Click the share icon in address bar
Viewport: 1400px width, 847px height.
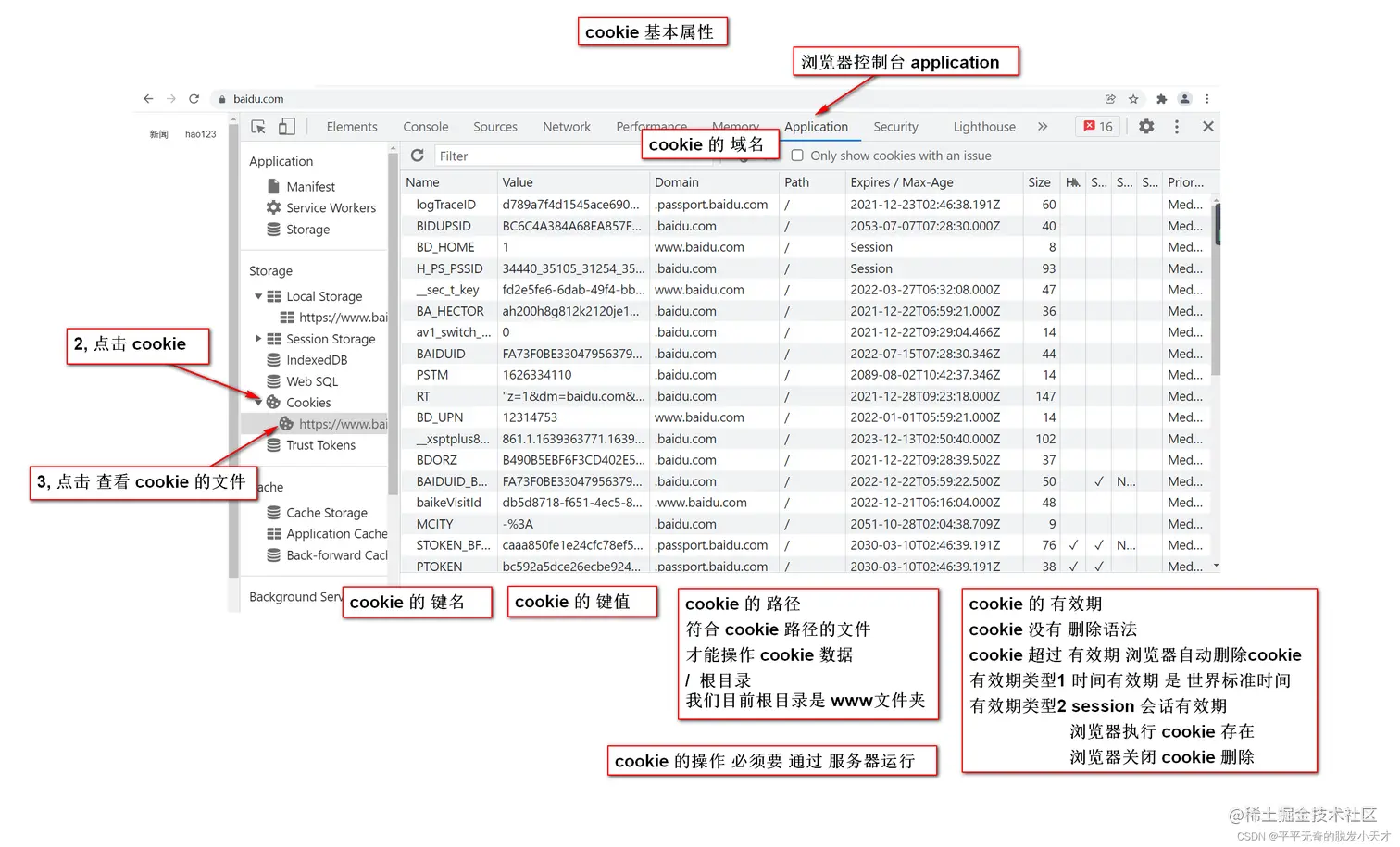(x=1110, y=99)
